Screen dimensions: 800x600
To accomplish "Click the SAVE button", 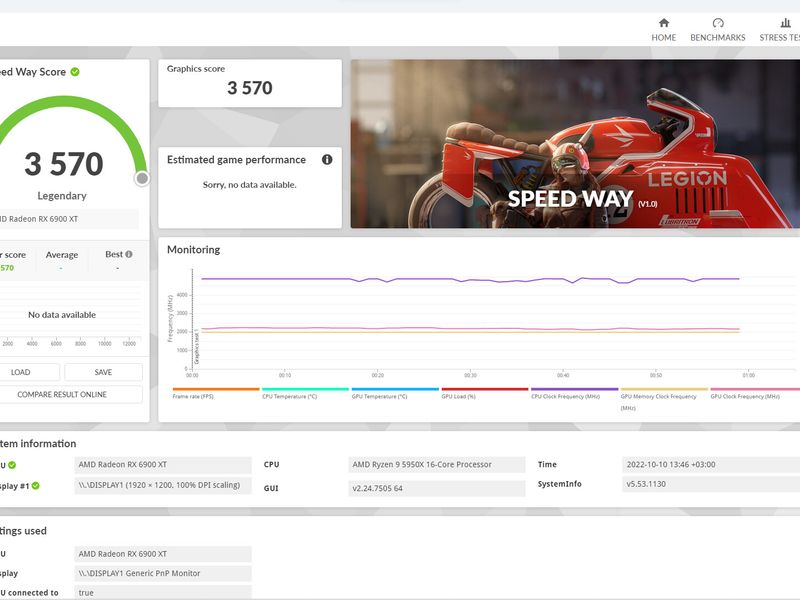I will (104, 372).
